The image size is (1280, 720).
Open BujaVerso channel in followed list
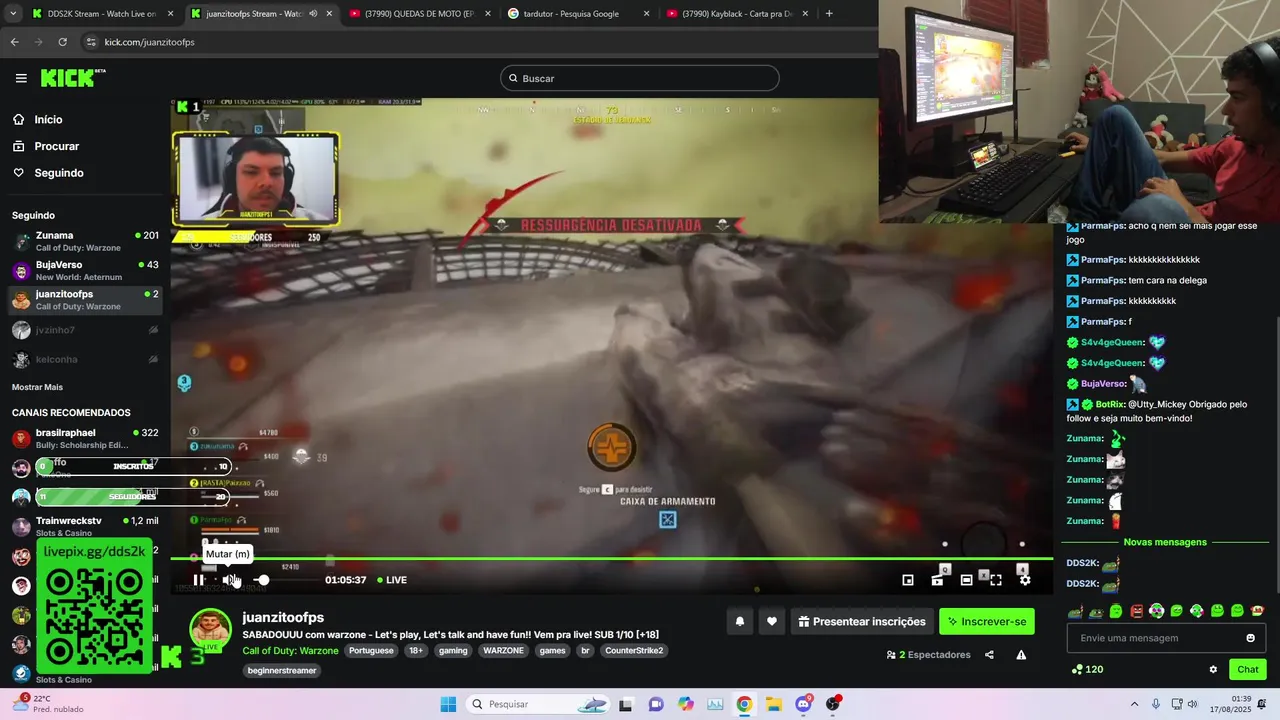point(85,270)
